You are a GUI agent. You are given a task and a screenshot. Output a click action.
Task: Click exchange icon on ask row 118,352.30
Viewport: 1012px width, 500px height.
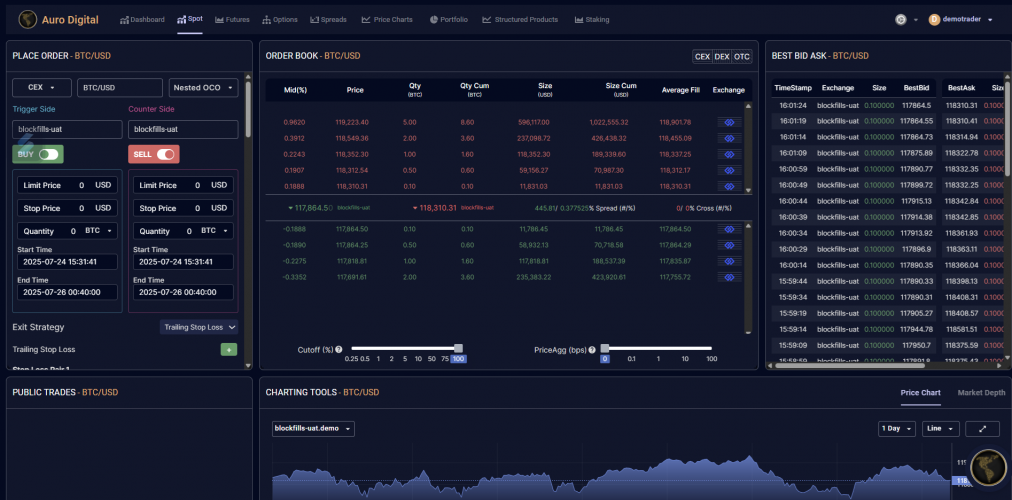[729, 154]
